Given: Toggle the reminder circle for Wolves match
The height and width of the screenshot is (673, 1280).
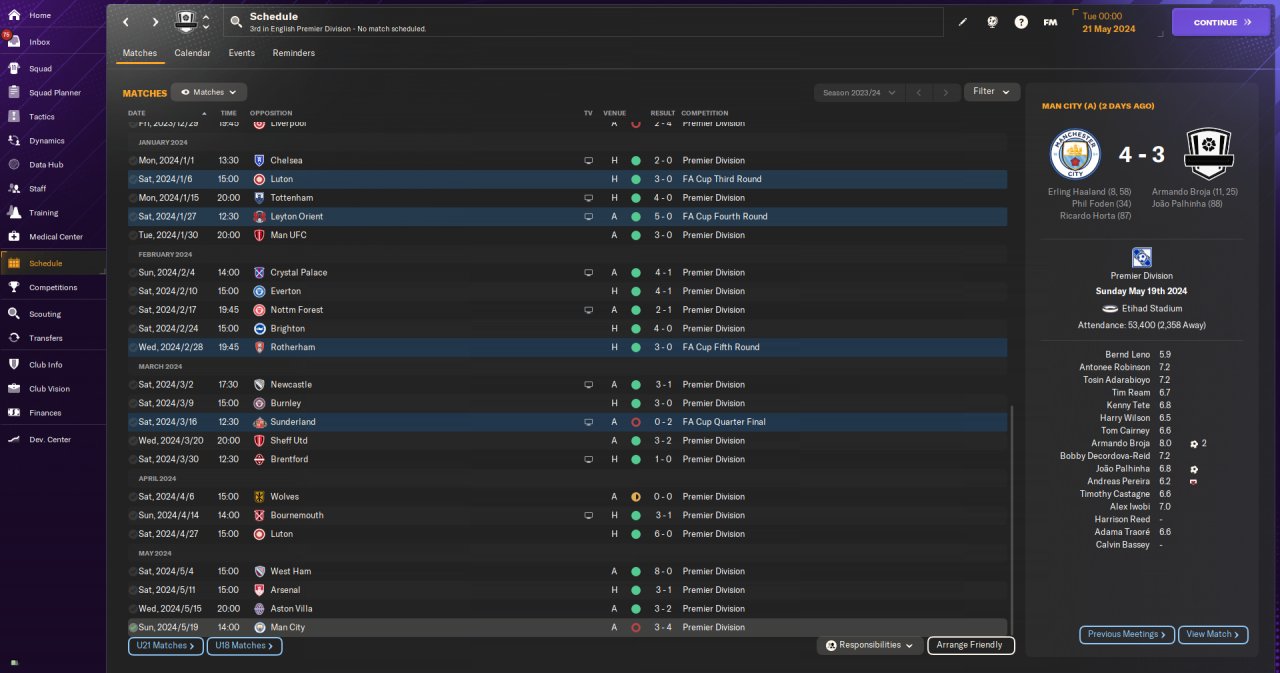Looking at the screenshot, I should 133,496.
